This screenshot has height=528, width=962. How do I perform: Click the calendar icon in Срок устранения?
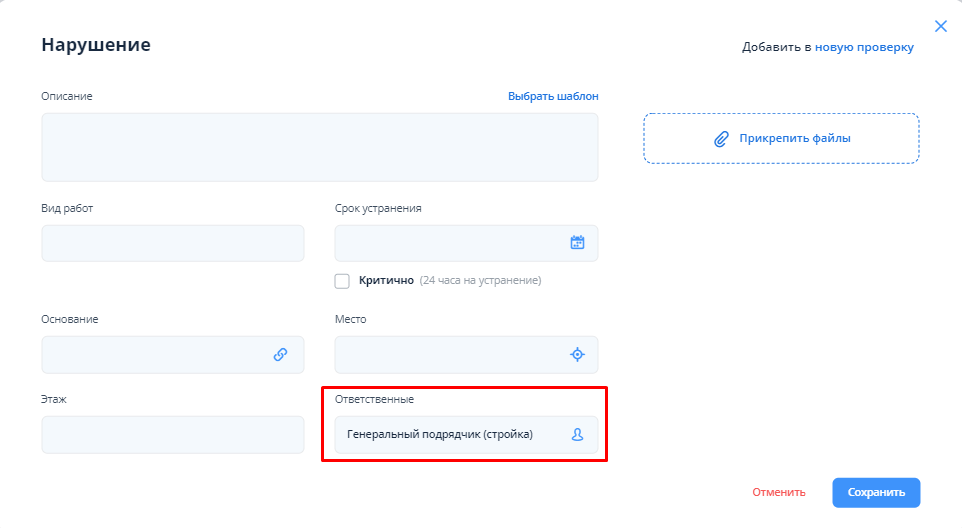pos(577,242)
